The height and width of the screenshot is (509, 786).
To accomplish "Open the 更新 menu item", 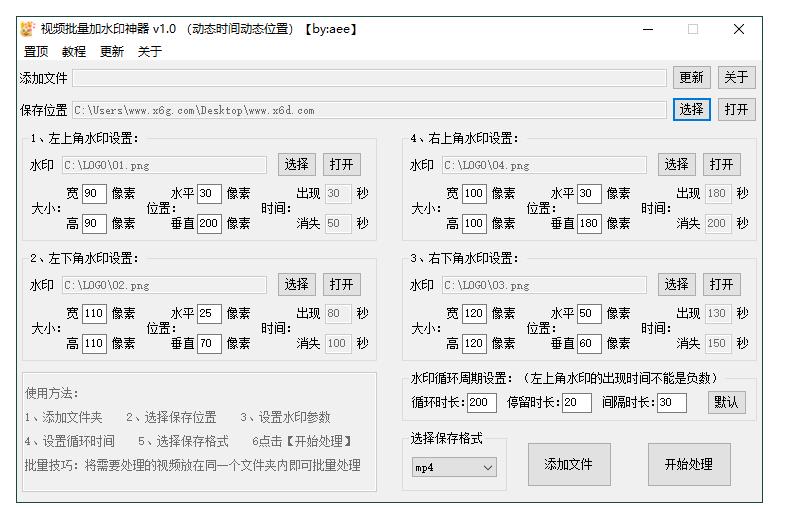I will point(112,52).
